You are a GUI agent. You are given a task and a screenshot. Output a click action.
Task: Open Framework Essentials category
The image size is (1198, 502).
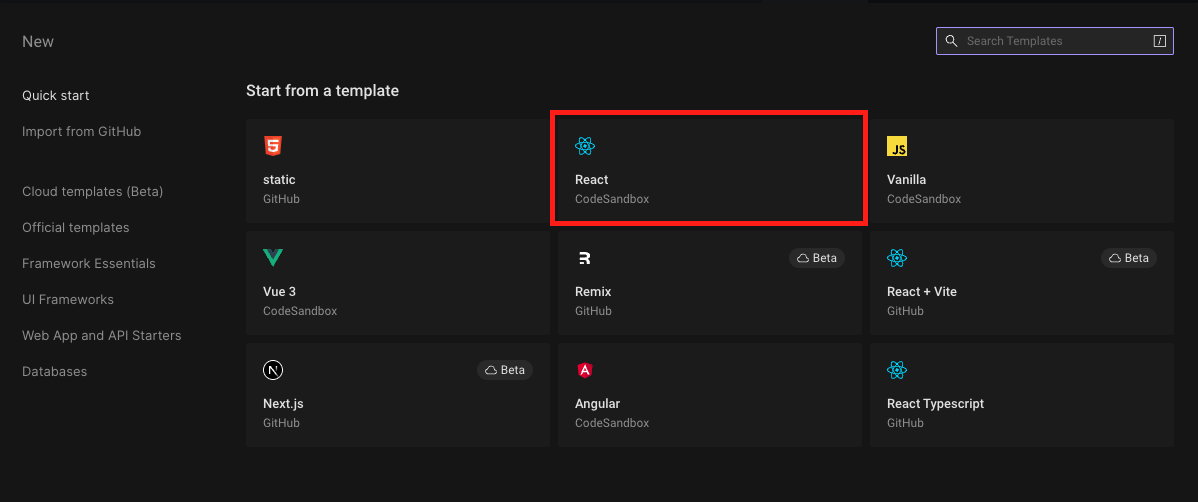[89, 264]
